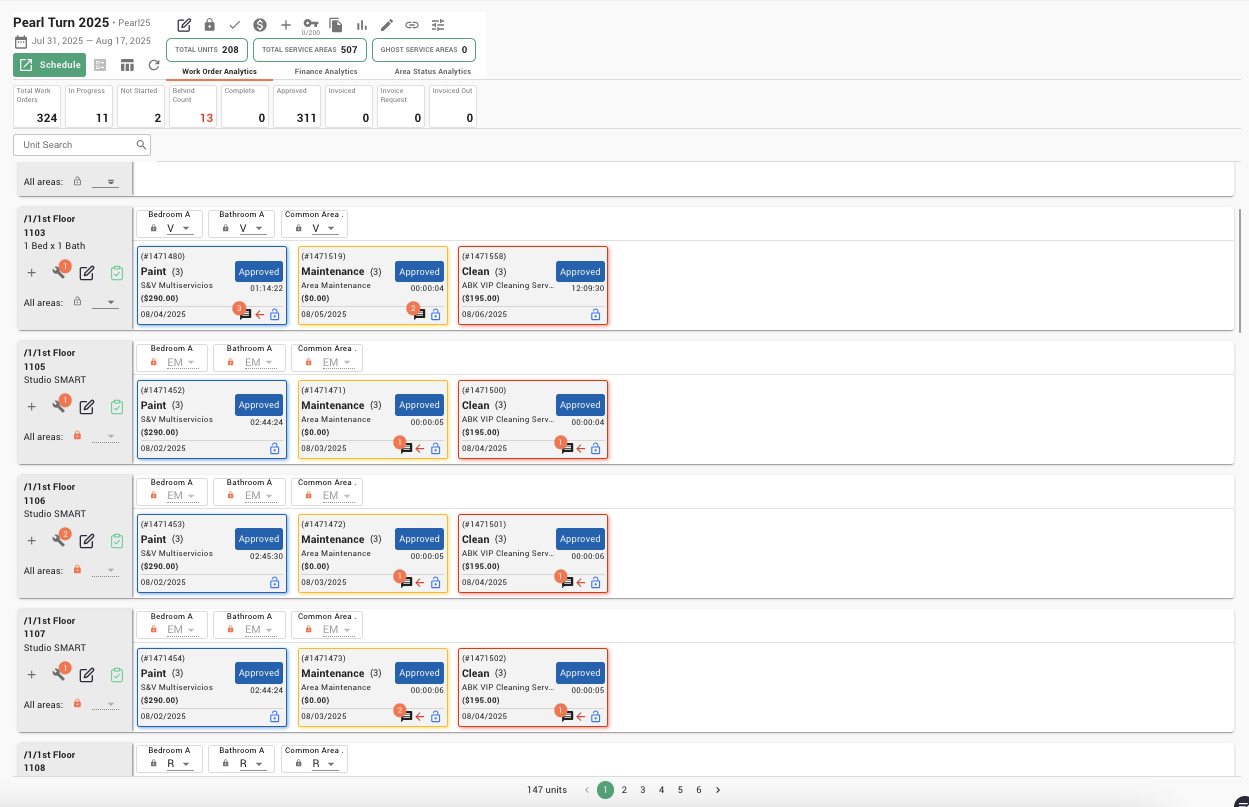Go to page 6 in pagination
Viewport: 1249px width, 807px height.
pyautogui.click(x=699, y=790)
